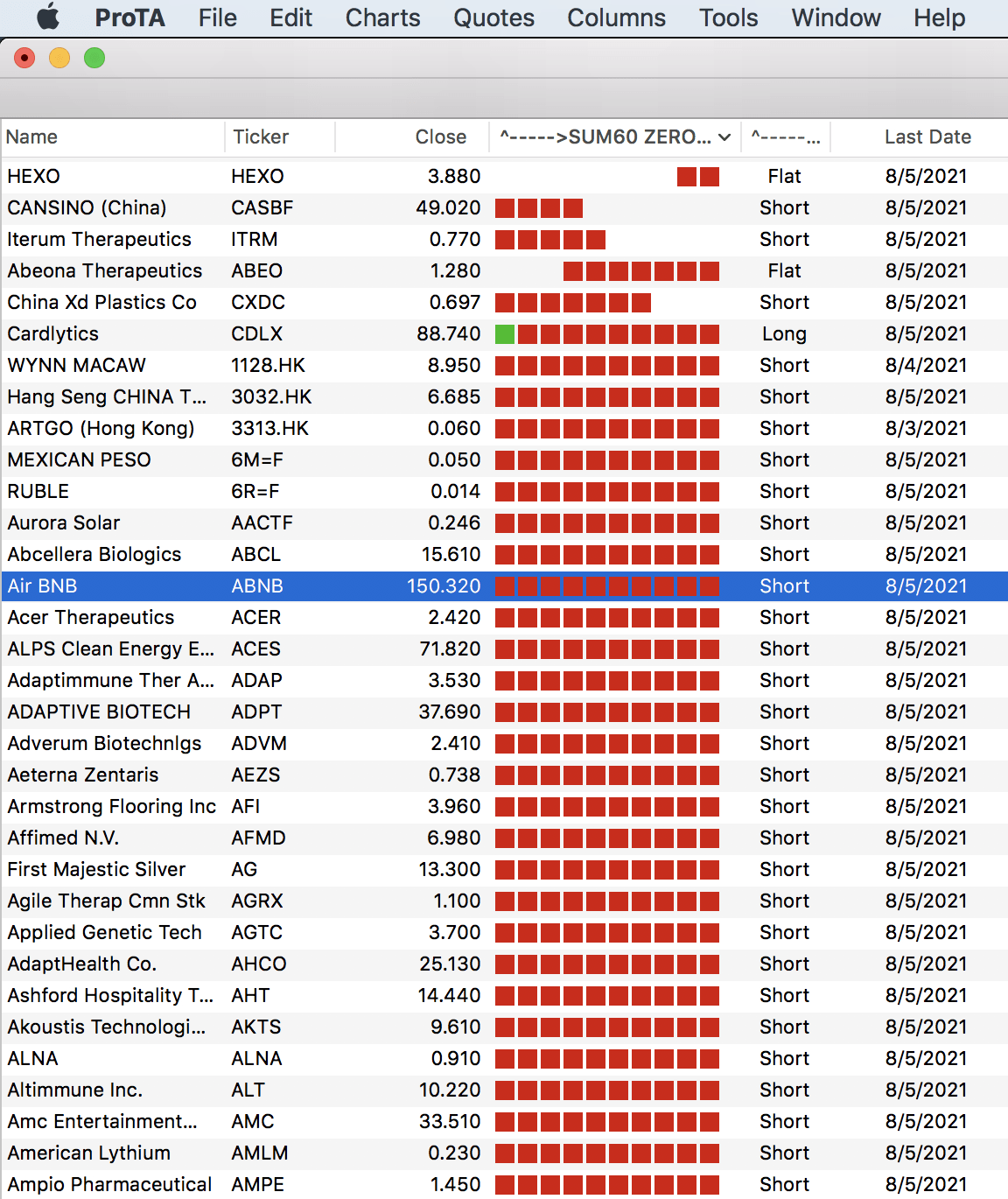The height and width of the screenshot is (1199, 1008).
Task: Click close value 88.740 for Cardlytics
Action: [449, 333]
